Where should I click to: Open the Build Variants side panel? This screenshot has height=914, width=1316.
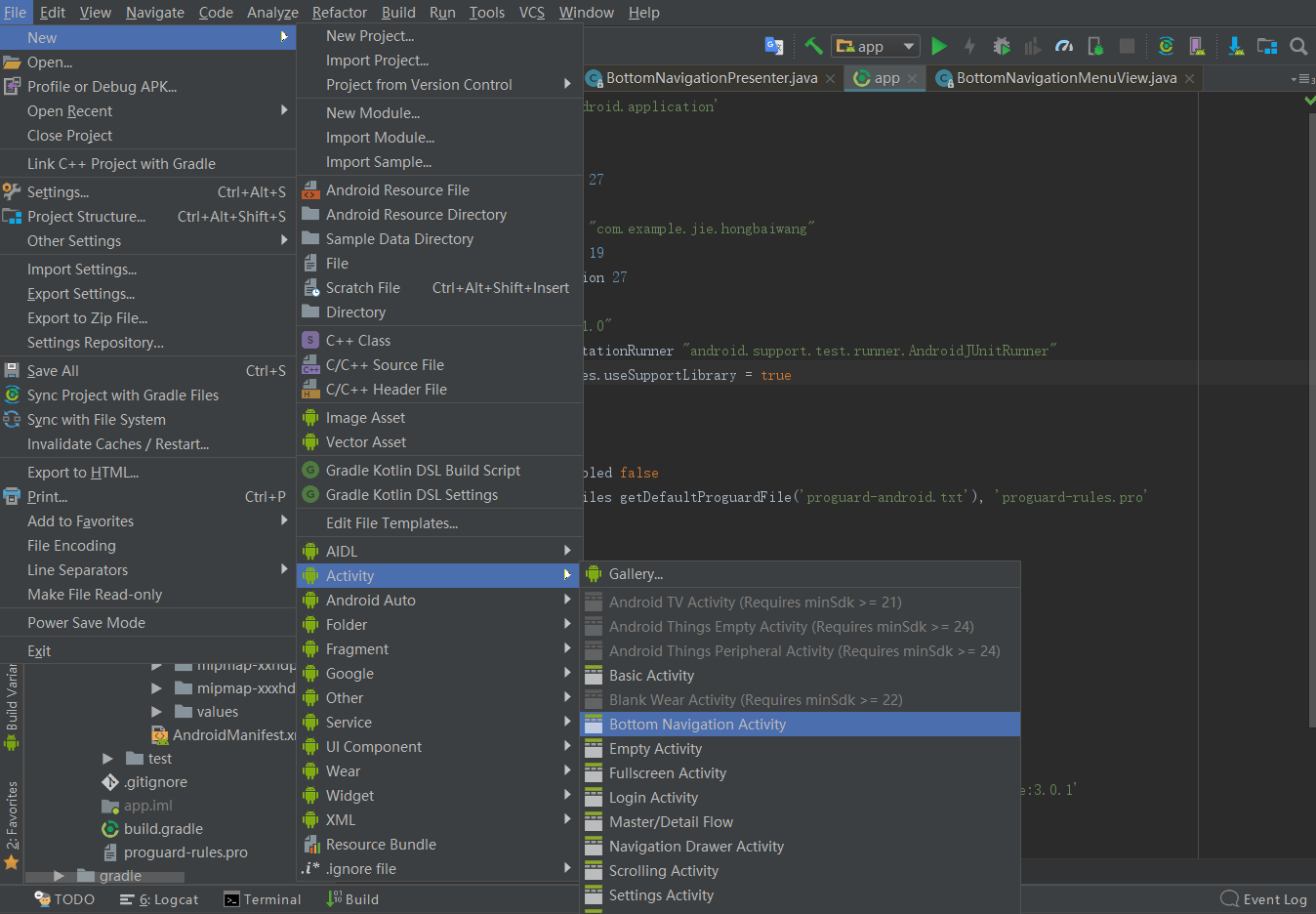click(x=12, y=707)
